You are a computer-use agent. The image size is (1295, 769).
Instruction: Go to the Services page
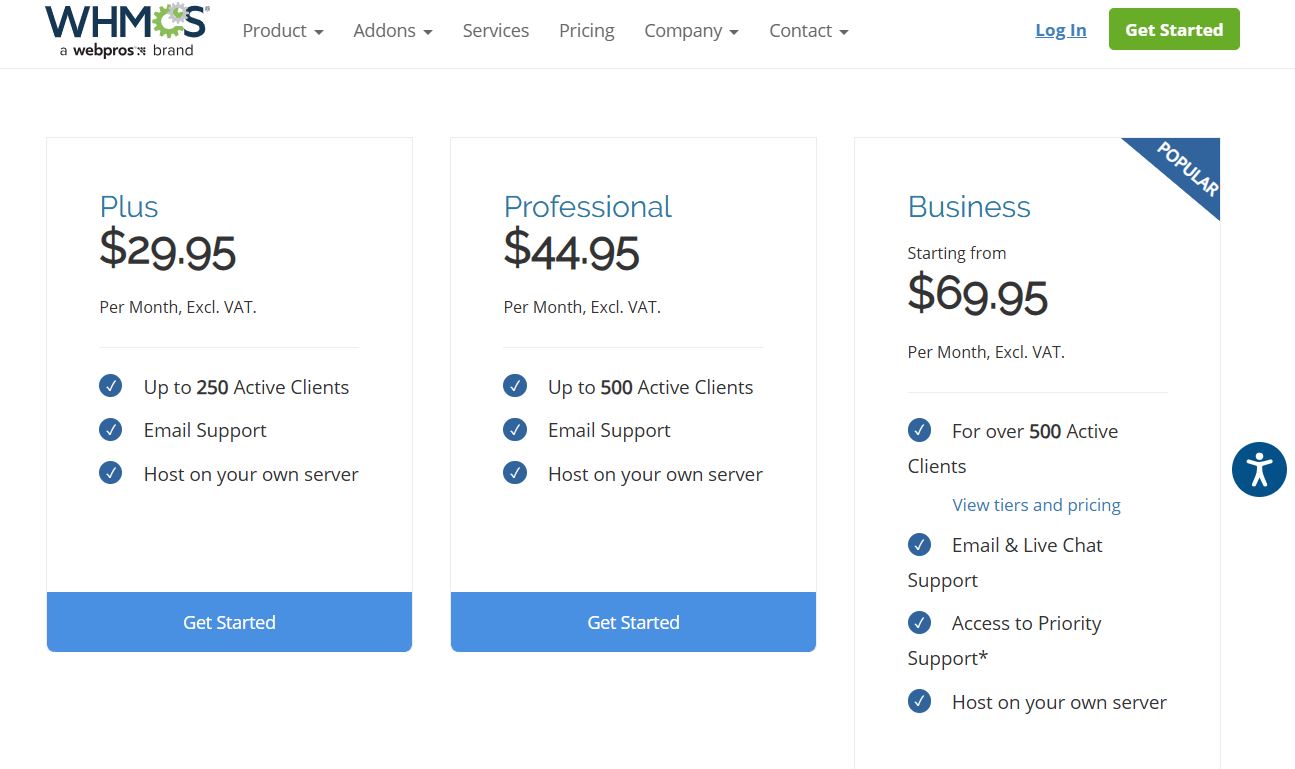pos(496,31)
